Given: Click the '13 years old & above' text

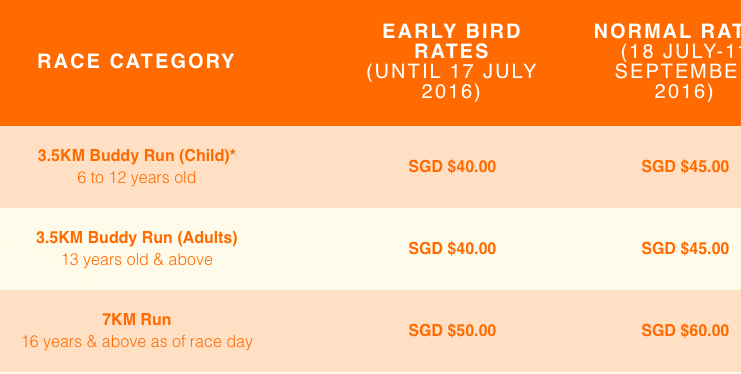Looking at the screenshot, I should pyautogui.click(x=137, y=260).
